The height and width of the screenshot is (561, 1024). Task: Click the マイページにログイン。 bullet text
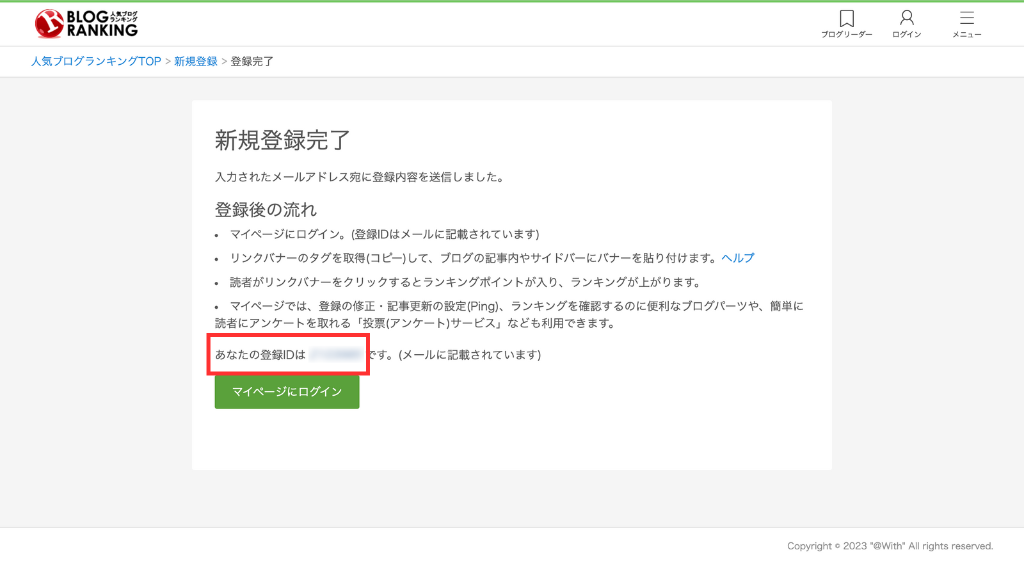pyautogui.click(x=384, y=234)
